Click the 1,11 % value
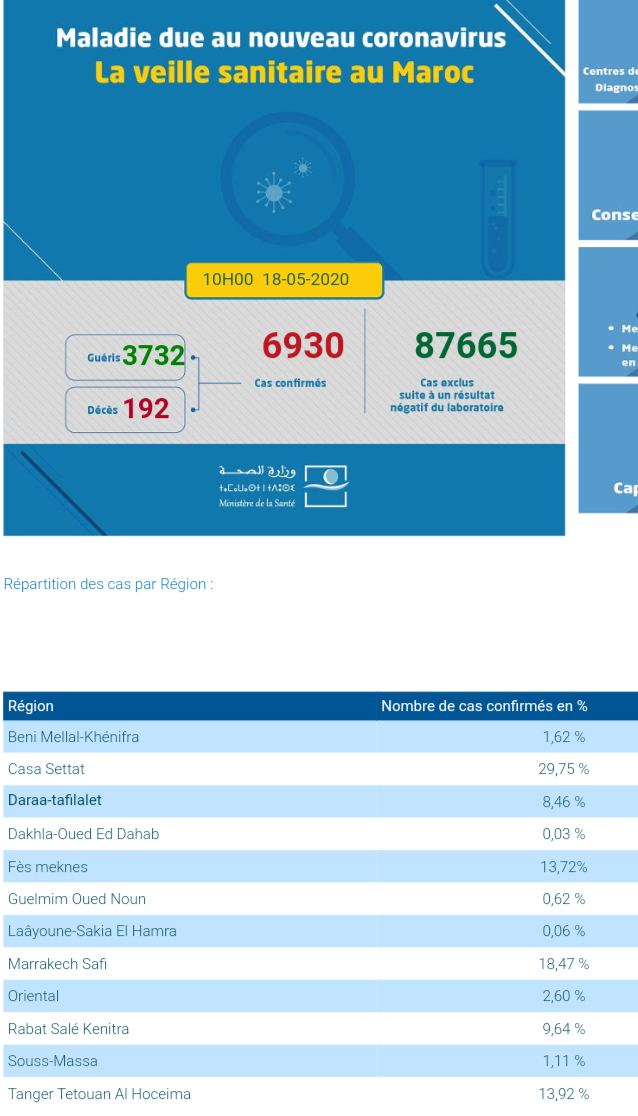 [563, 1060]
